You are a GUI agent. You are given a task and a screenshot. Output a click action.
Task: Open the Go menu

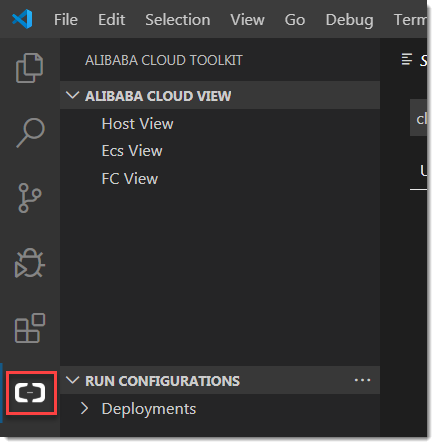[x=295, y=20]
